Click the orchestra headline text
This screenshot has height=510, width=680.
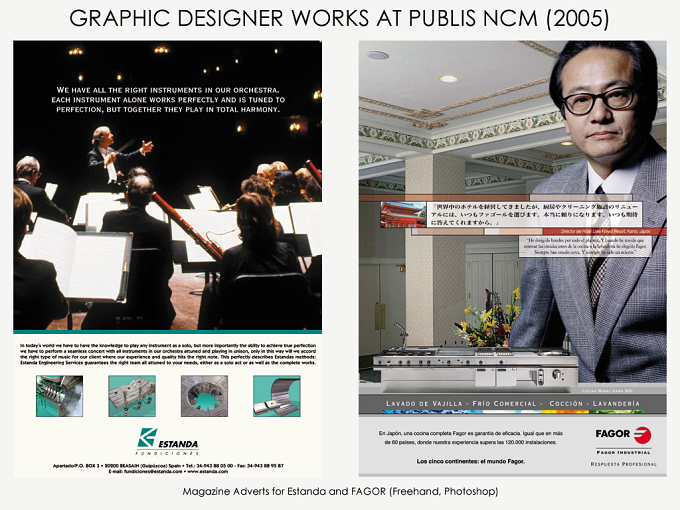point(168,100)
